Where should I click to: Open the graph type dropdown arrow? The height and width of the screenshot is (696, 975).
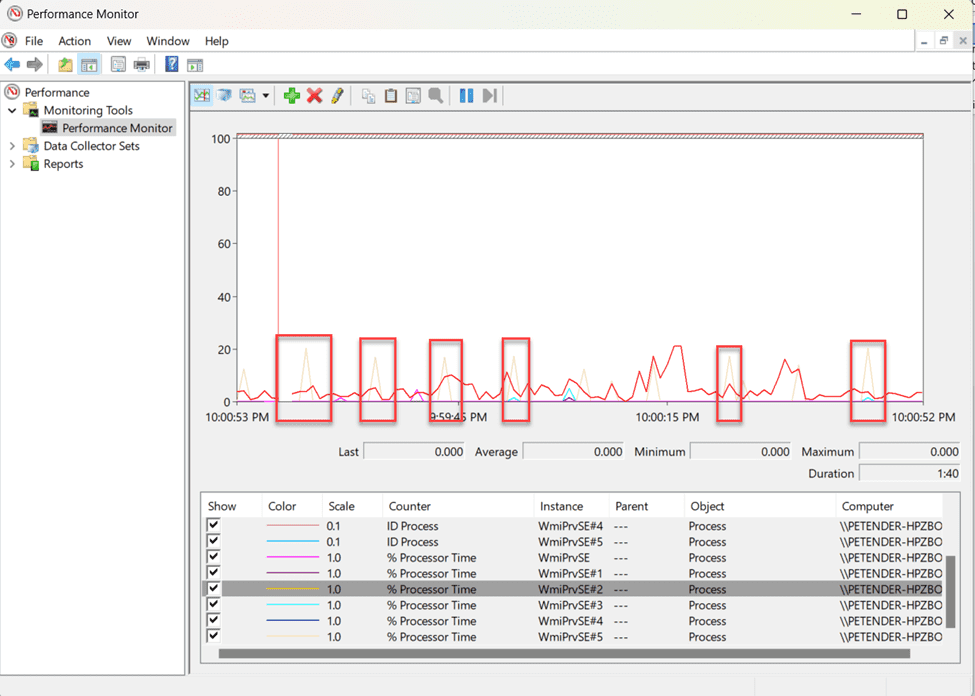coord(265,95)
